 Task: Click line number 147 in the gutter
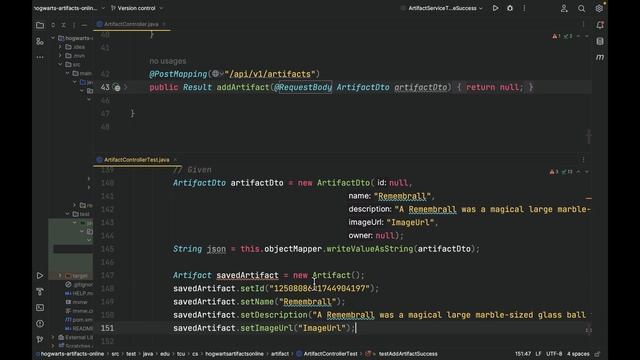pyautogui.click(x=107, y=275)
